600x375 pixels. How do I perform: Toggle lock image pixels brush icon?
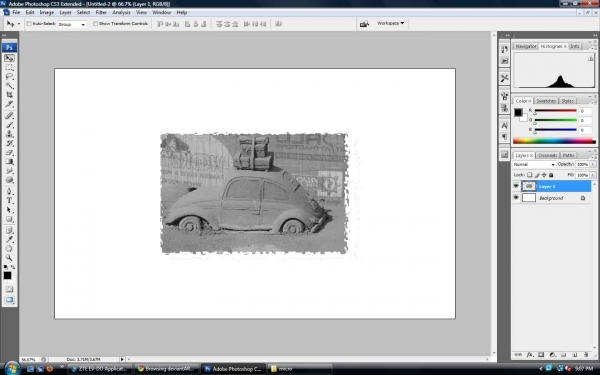pos(537,175)
